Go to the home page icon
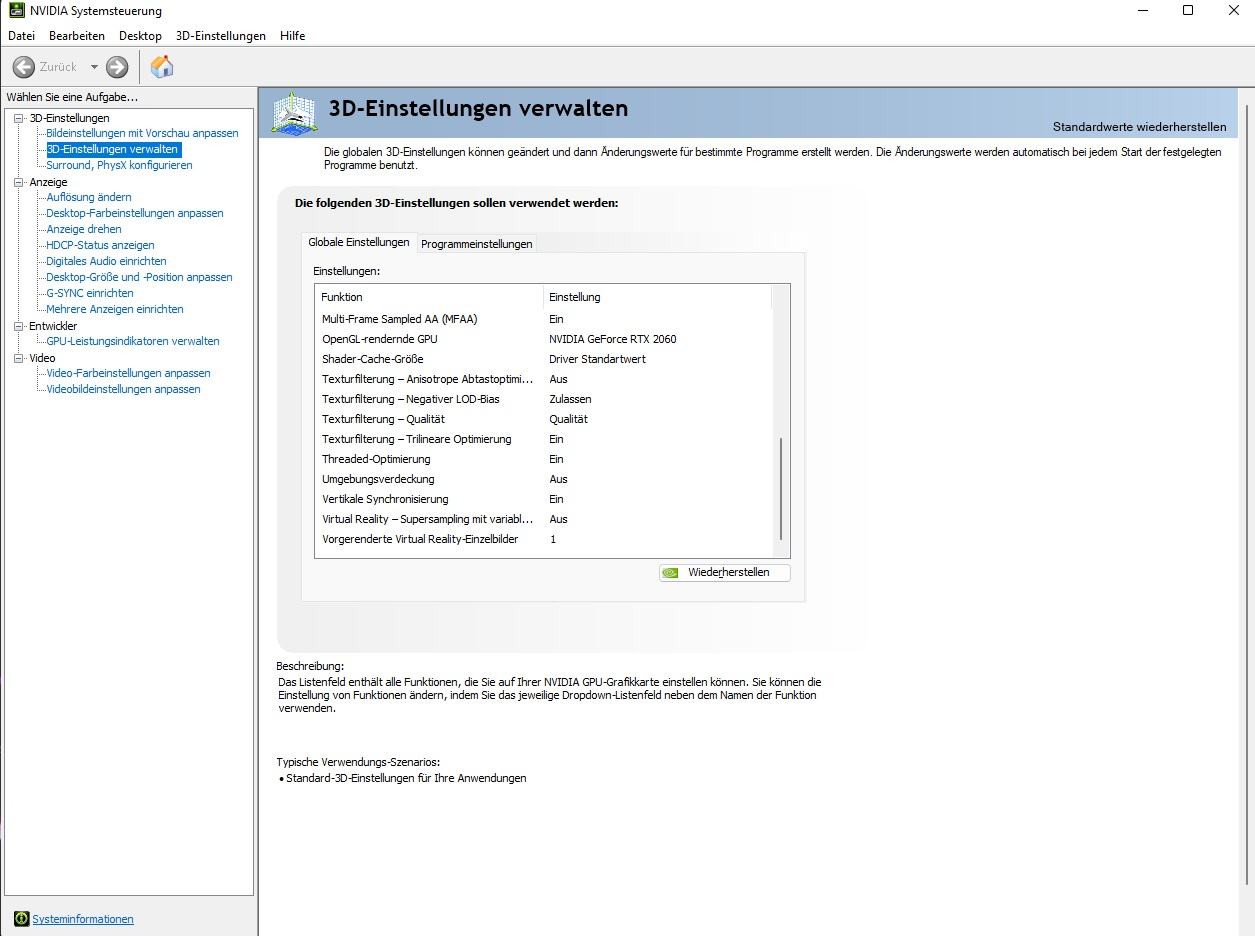The height and width of the screenshot is (936, 1255). click(162, 67)
